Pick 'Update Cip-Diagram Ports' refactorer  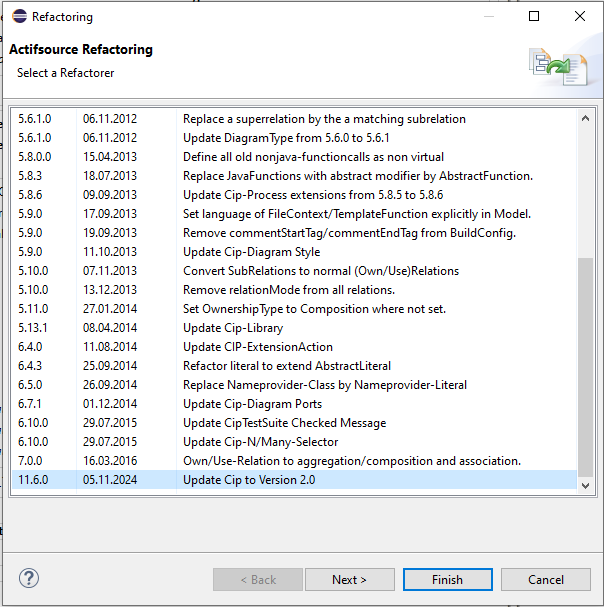tap(252, 404)
